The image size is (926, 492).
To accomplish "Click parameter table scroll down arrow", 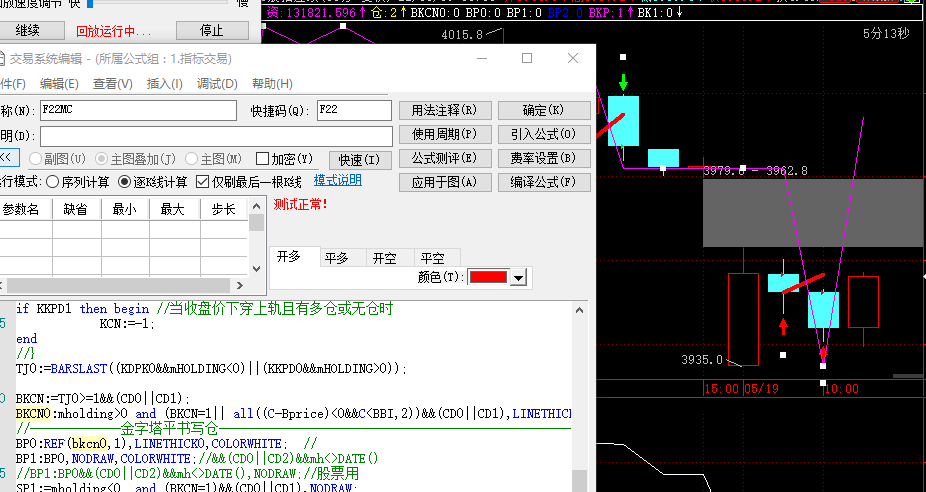I will tap(256, 269).
